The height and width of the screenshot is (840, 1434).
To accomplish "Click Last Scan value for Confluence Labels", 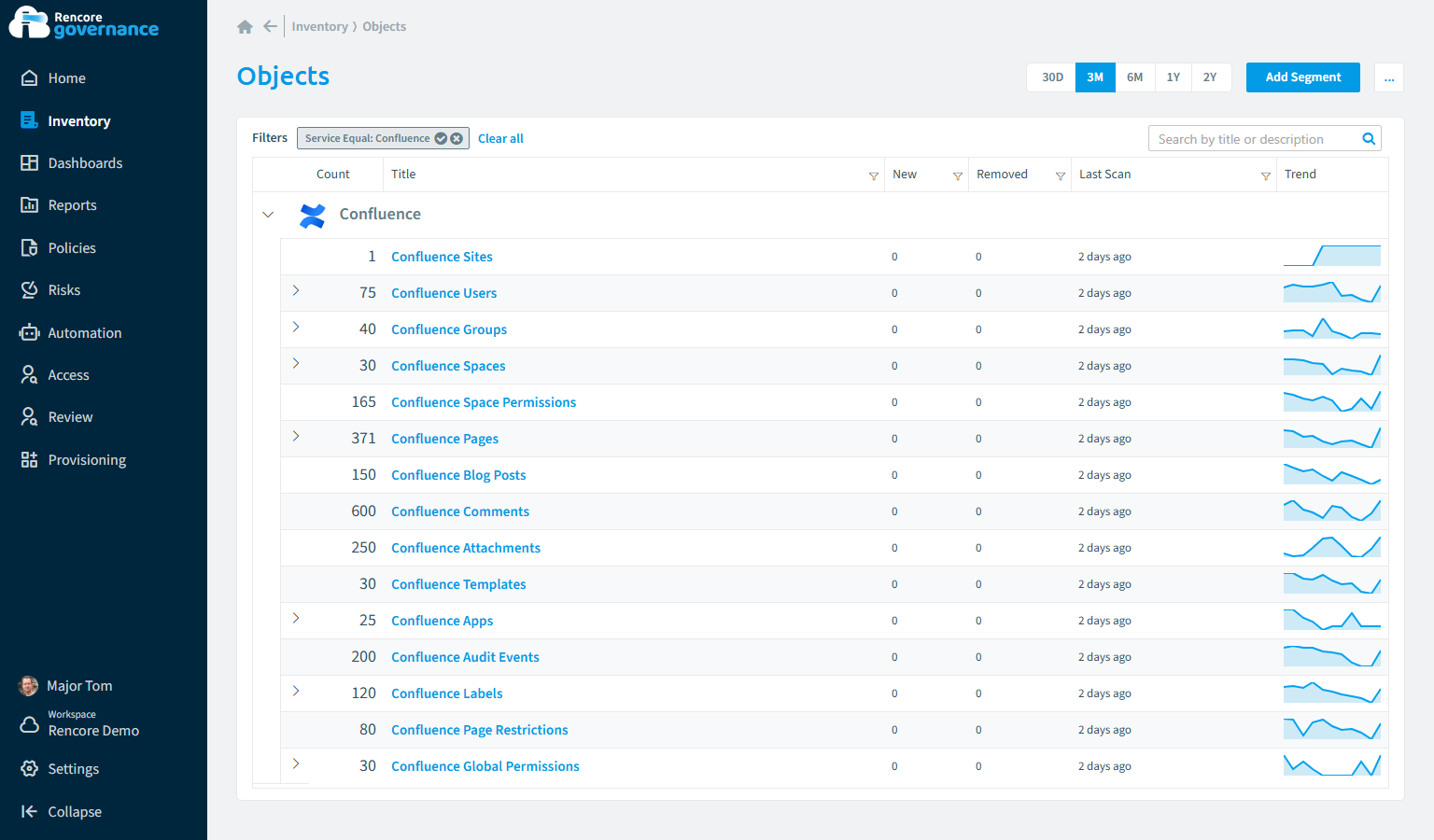I will (x=1104, y=693).
